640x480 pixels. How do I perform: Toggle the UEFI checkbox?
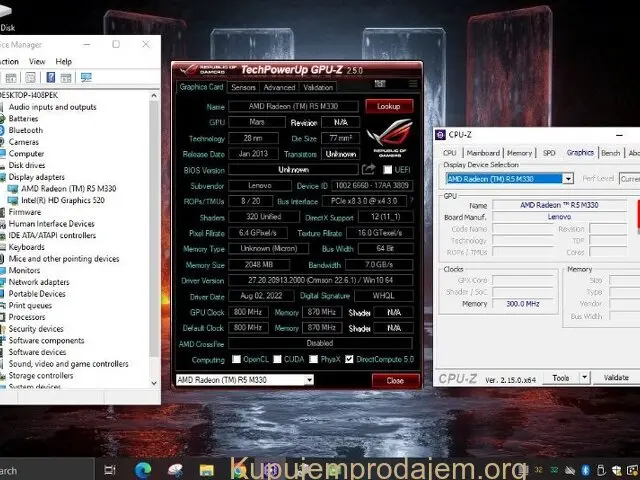(x=387, y=169)
